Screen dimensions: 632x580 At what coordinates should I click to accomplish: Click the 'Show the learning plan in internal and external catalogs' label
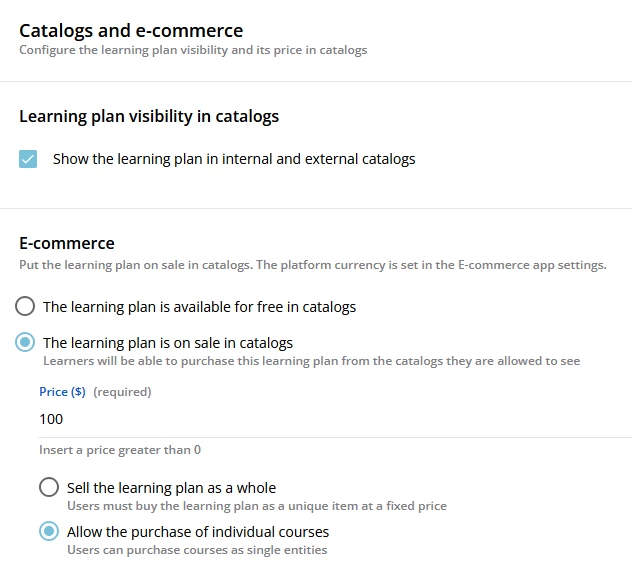click(x=233, y=159)
